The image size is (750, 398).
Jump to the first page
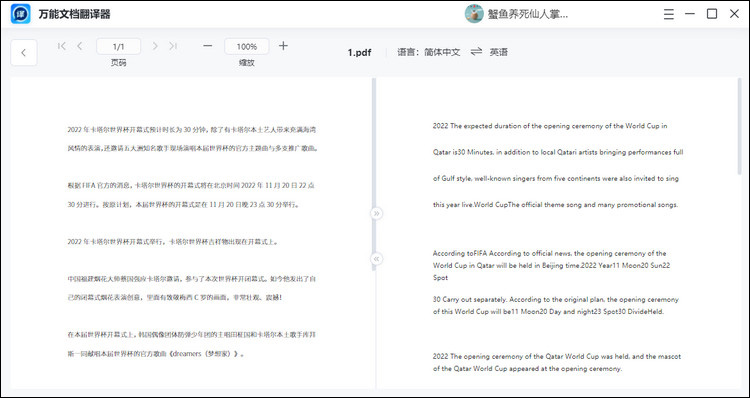(62, 46)
